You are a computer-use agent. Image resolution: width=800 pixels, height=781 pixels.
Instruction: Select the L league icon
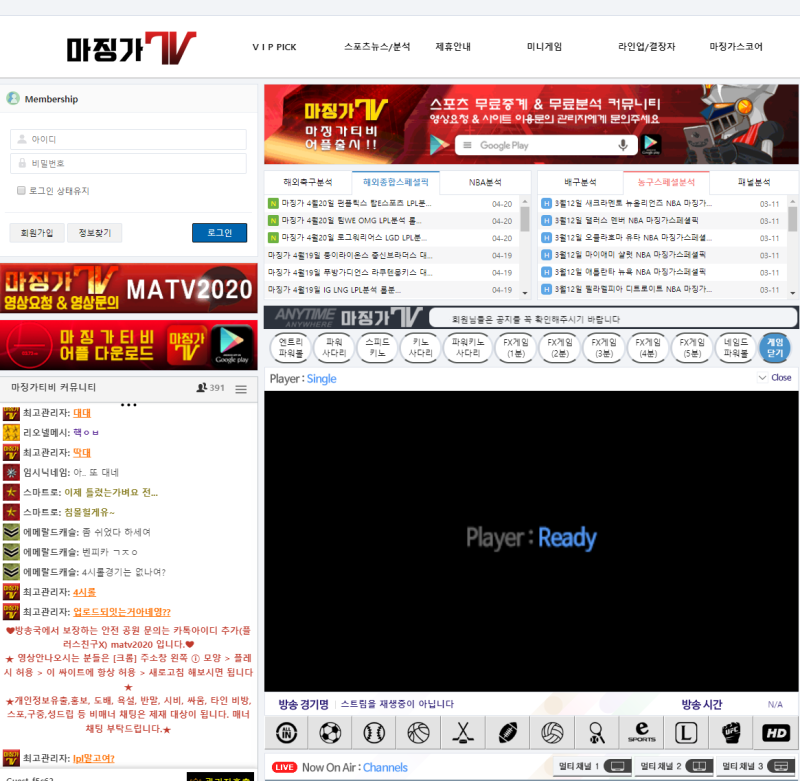coord(686,733)
